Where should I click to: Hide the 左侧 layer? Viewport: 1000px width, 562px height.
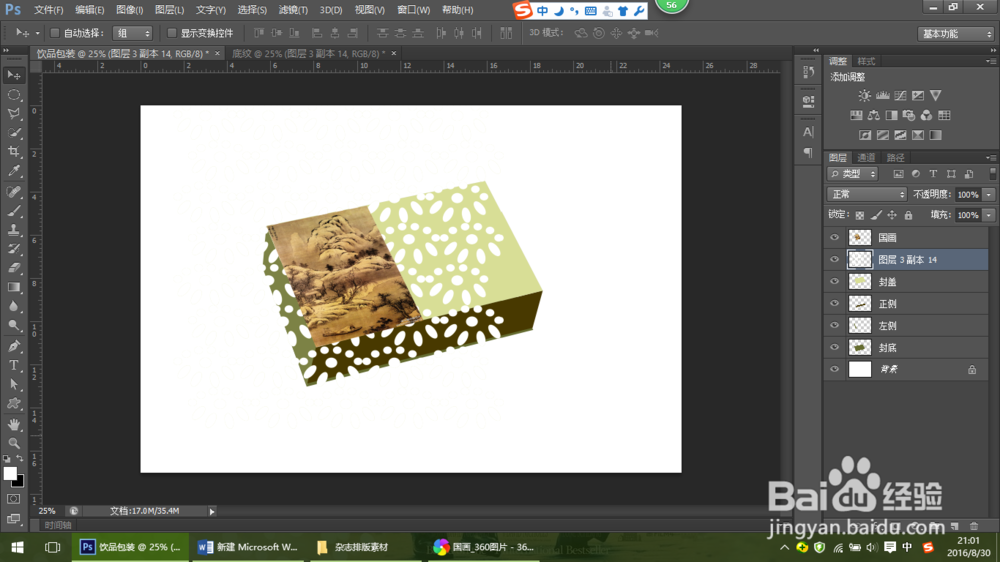pos(834,325)
